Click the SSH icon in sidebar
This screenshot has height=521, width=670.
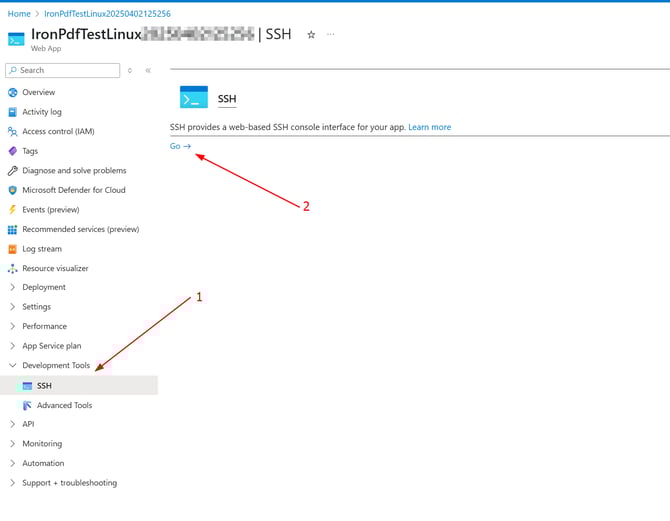pos(27,386)
